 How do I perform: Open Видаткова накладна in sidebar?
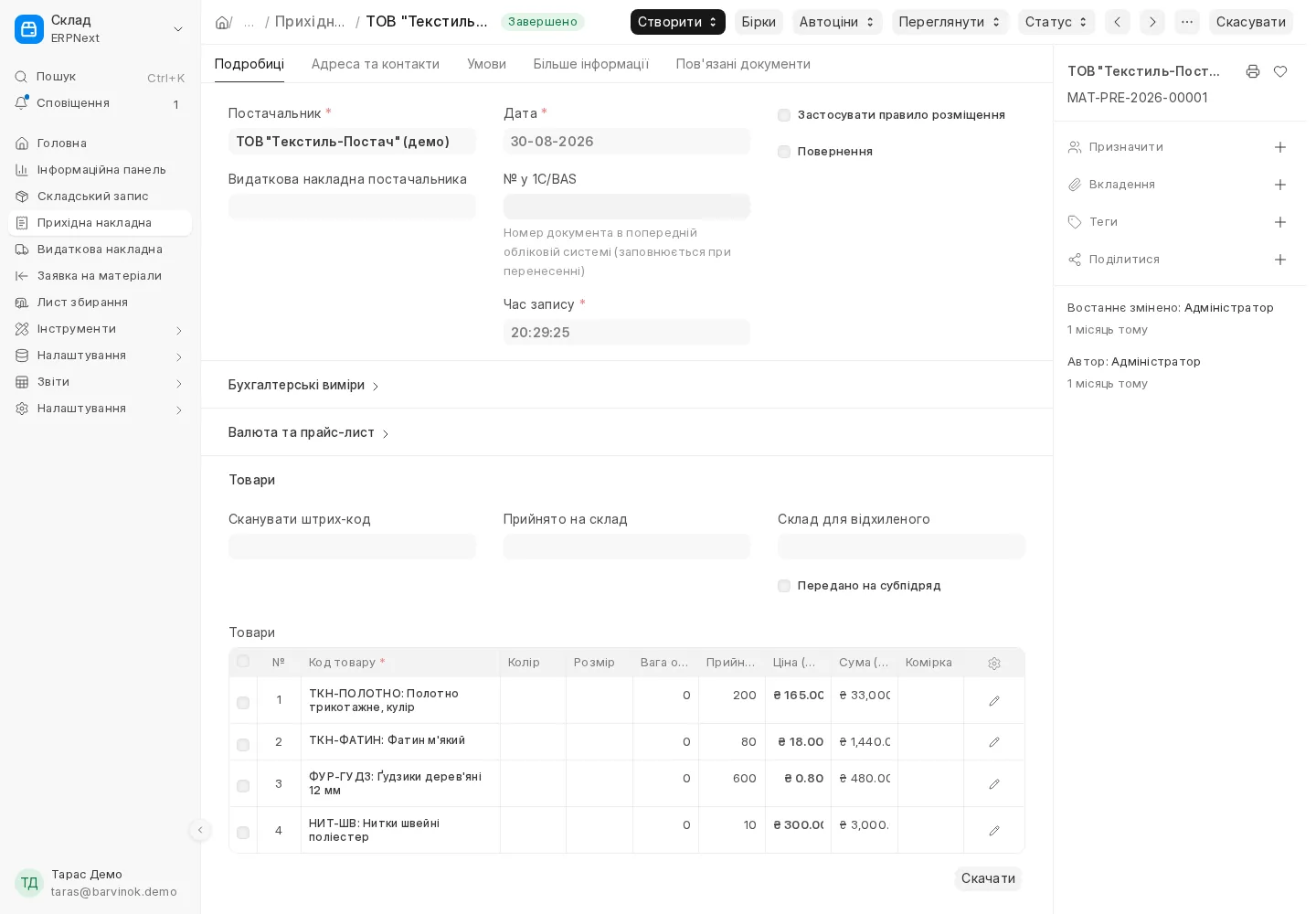click(101, 250)
